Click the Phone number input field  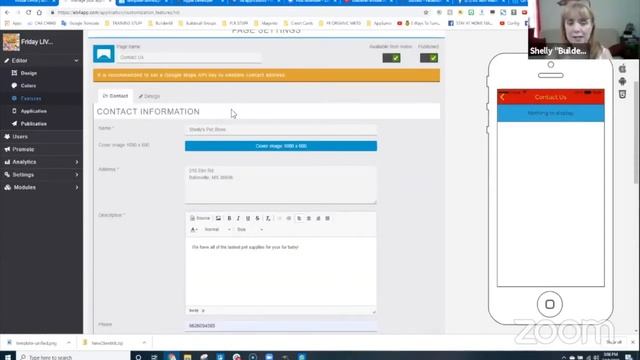click(x=281, y=326)
